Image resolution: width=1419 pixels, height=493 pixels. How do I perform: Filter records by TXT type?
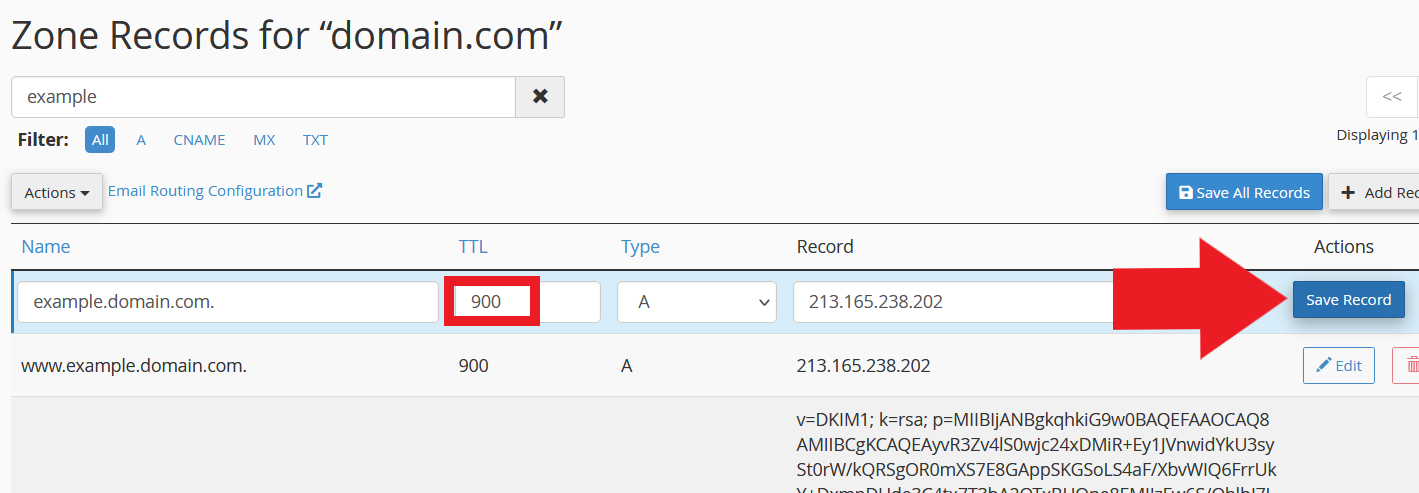315,140
